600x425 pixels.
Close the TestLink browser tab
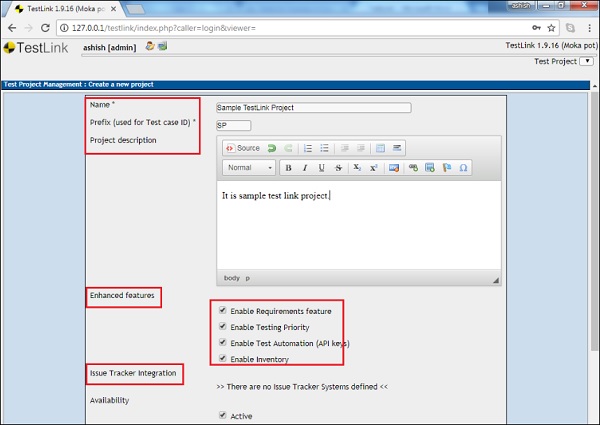click(x=113, y=9)
